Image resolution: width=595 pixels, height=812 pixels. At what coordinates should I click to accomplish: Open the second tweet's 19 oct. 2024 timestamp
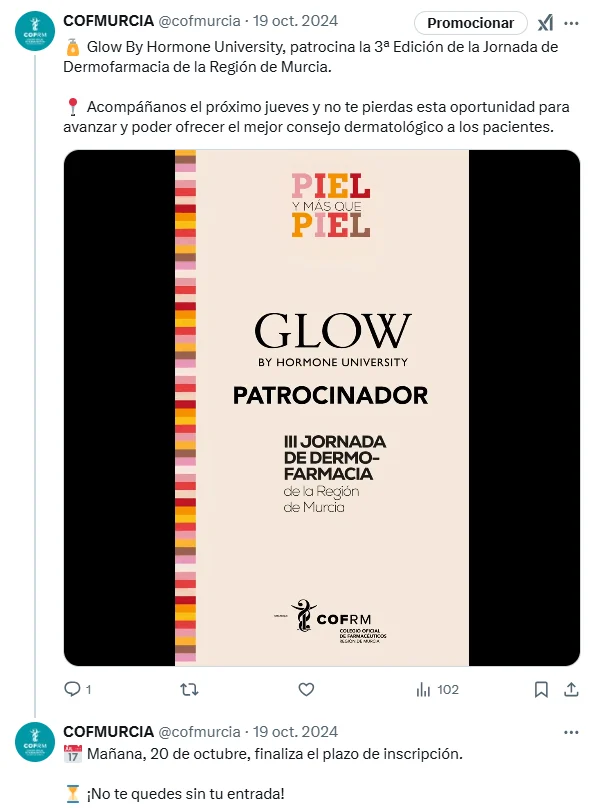click(x=295, y=731)
